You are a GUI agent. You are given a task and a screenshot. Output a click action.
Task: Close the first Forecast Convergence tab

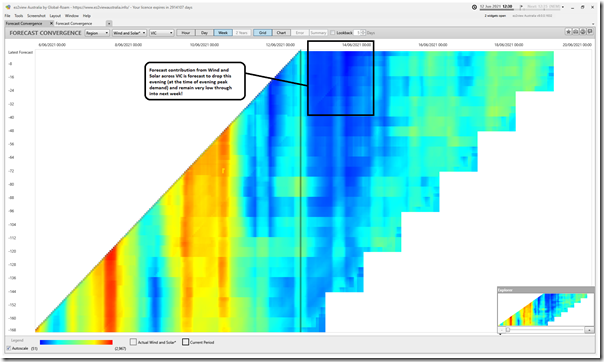pyautogui.click(x=51, y=23)
